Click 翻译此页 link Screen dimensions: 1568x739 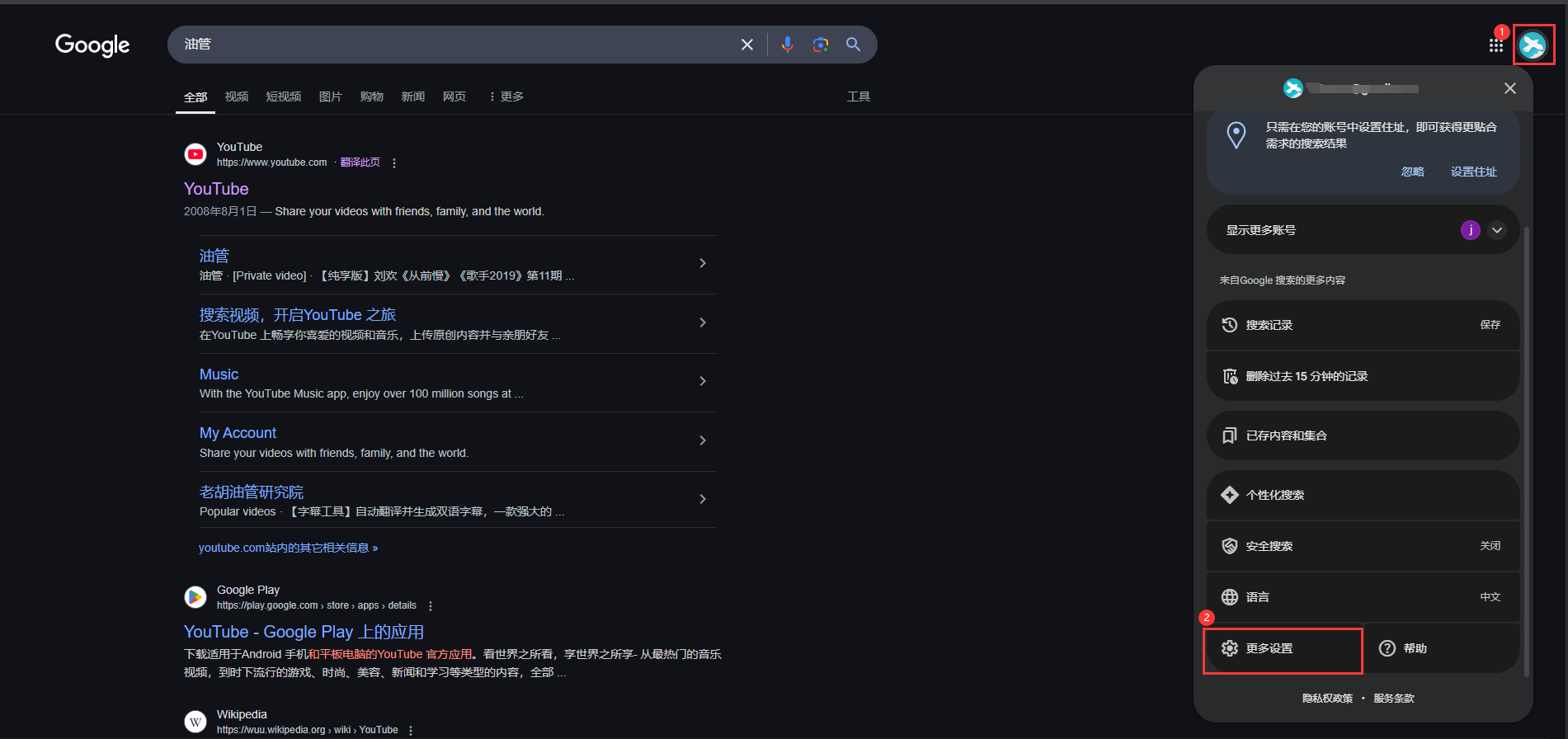click(x=360, y=162)
